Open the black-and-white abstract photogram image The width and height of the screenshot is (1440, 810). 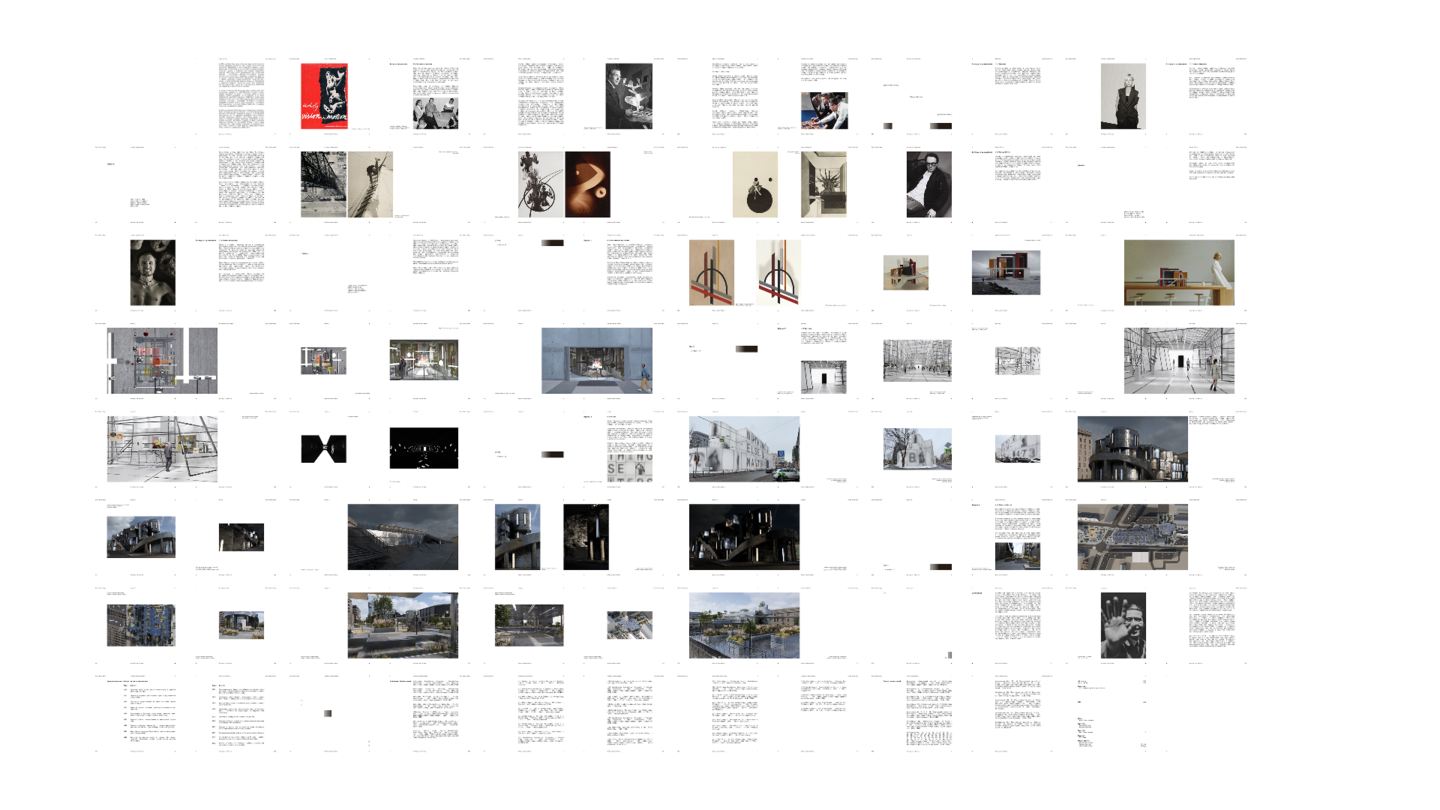click(541, 184)
